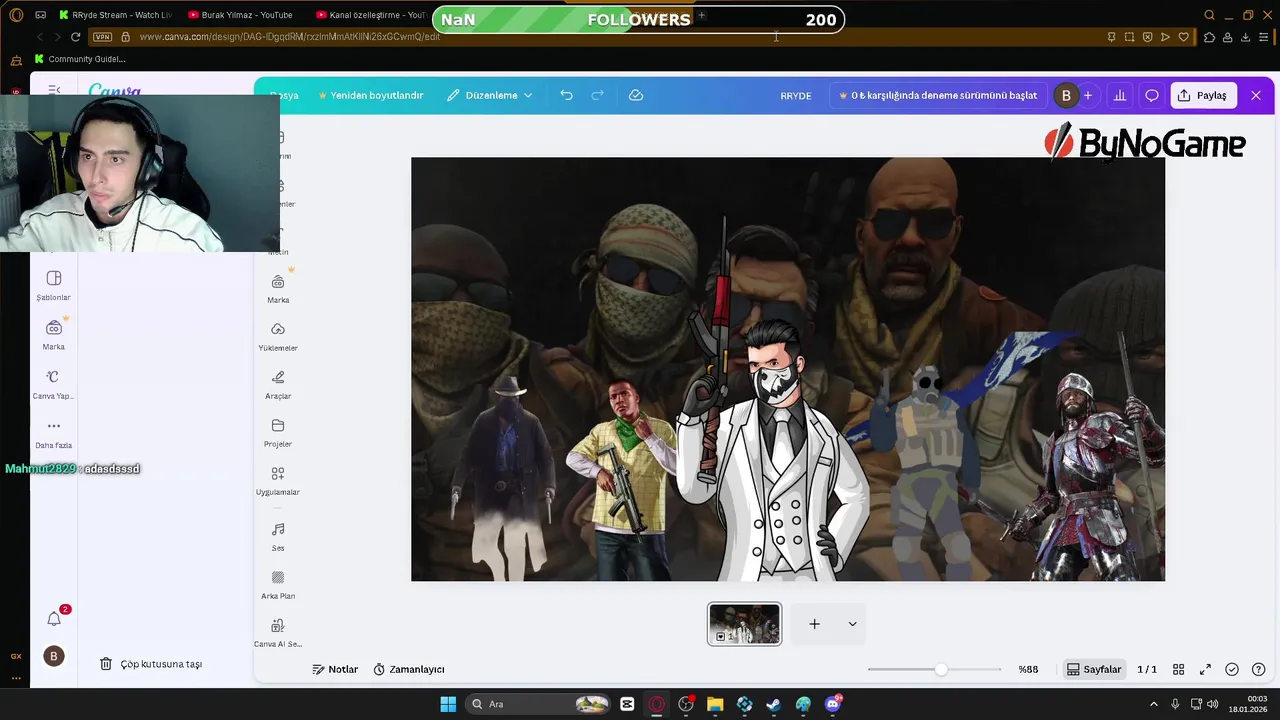
Task: Open the Canva AI panel
Action: [278, 633]
